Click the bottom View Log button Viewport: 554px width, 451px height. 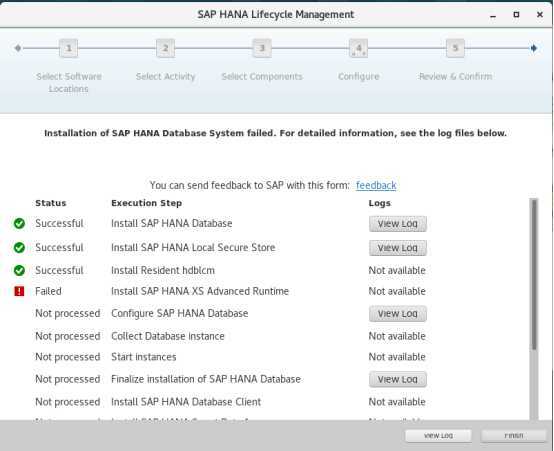coord(438,435)
